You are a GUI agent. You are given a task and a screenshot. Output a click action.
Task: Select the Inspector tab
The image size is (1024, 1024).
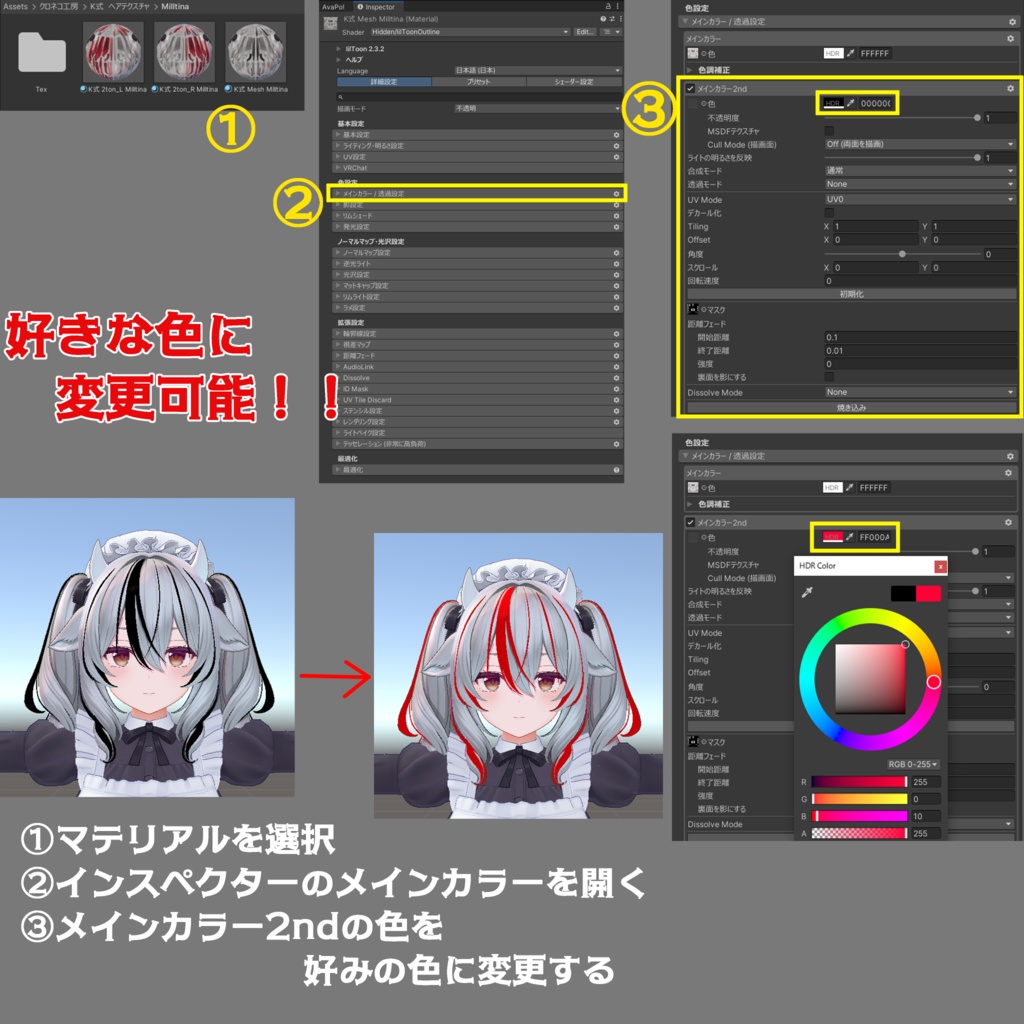pos(376,7)
